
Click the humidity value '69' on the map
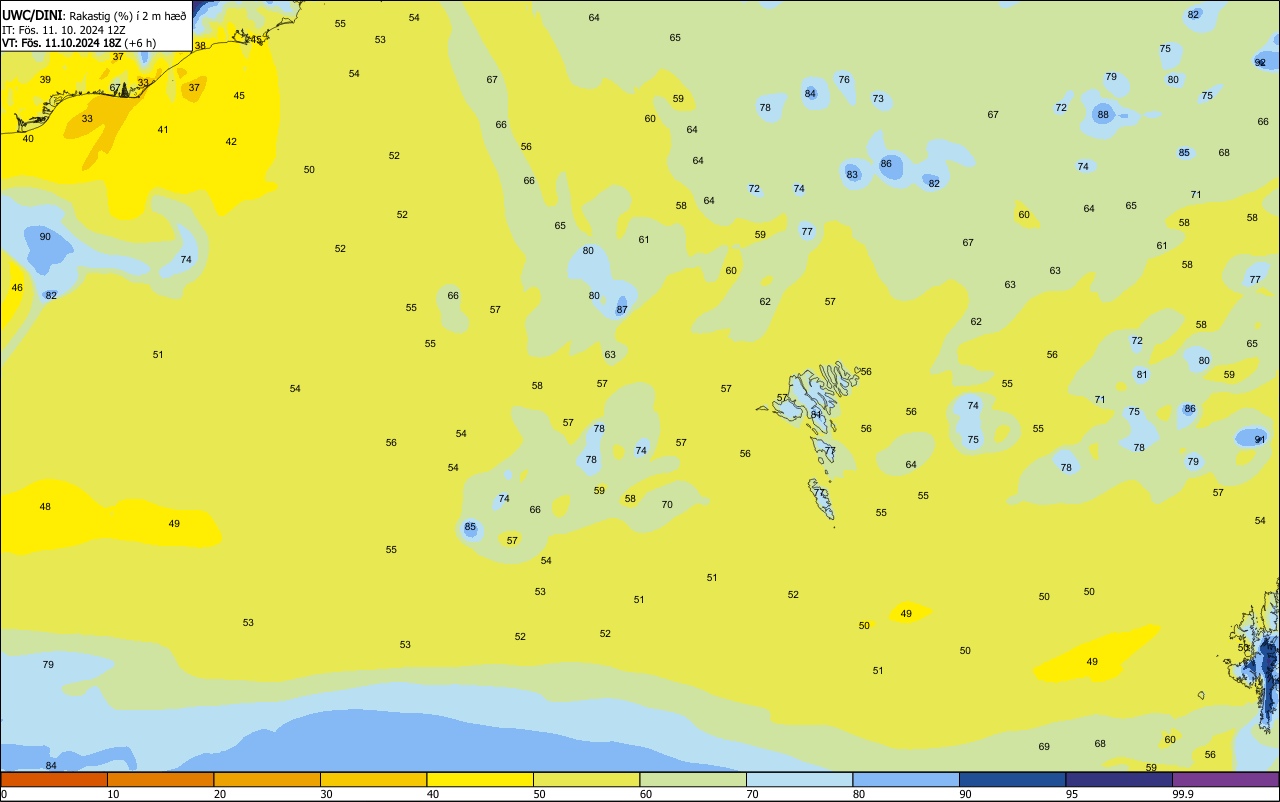pyautogui.click(x=1044, y=747)
